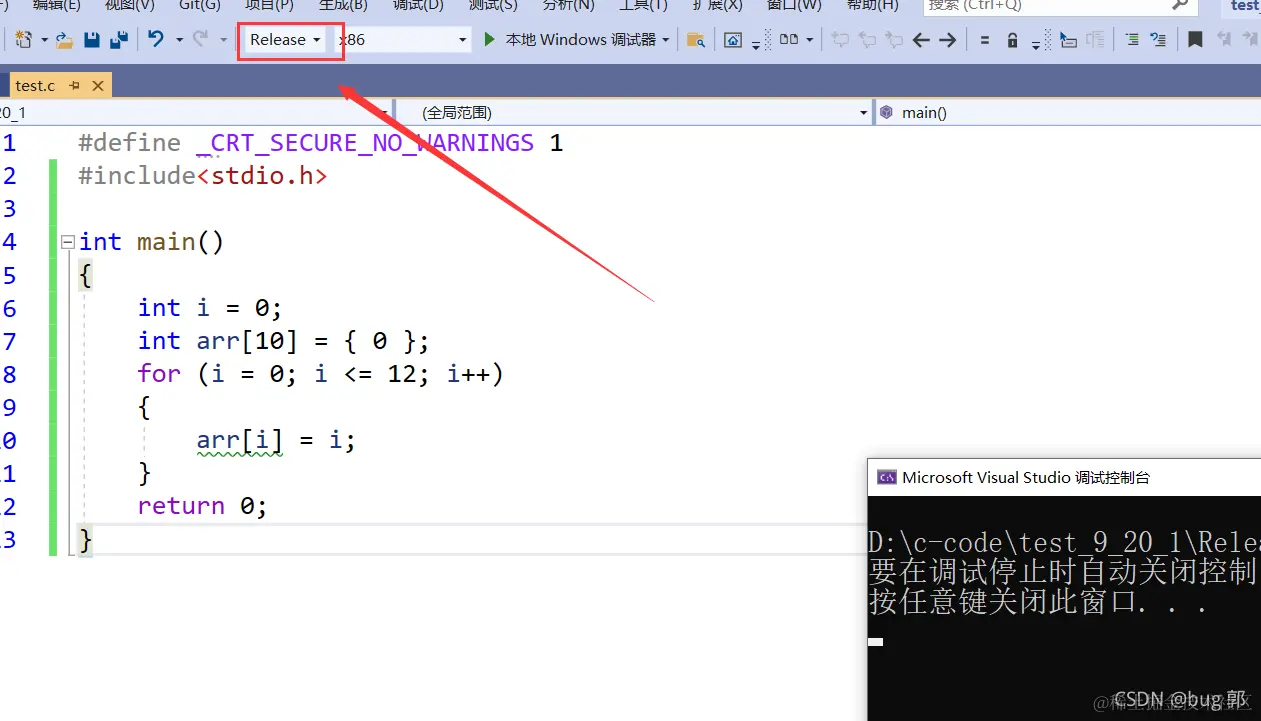The width and height of the screenshot is (1261, 721).
Task: Click the for loop line with i <= 12
Action: click(x=320, y=374)
